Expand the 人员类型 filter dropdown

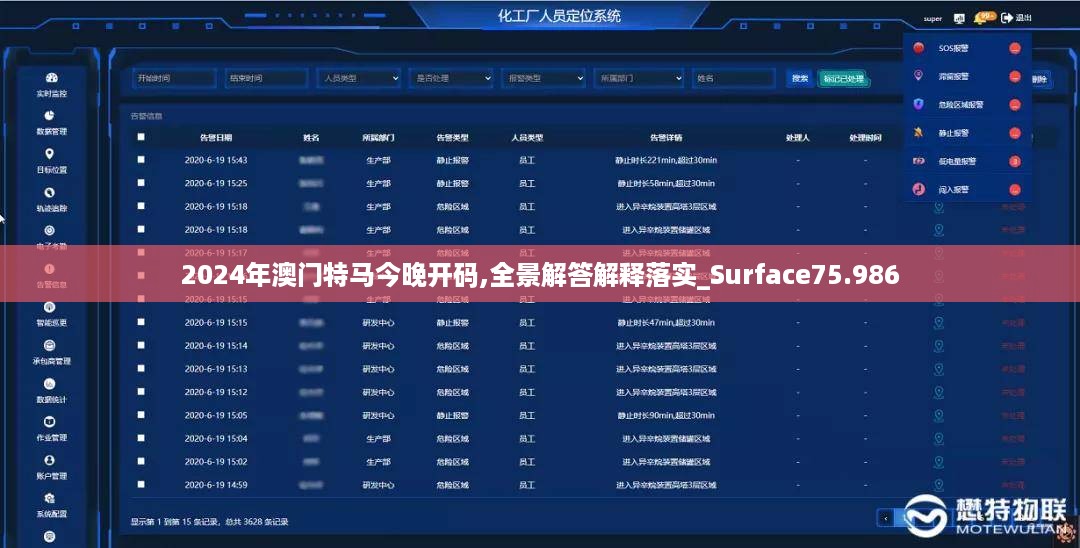click(359, 78)
